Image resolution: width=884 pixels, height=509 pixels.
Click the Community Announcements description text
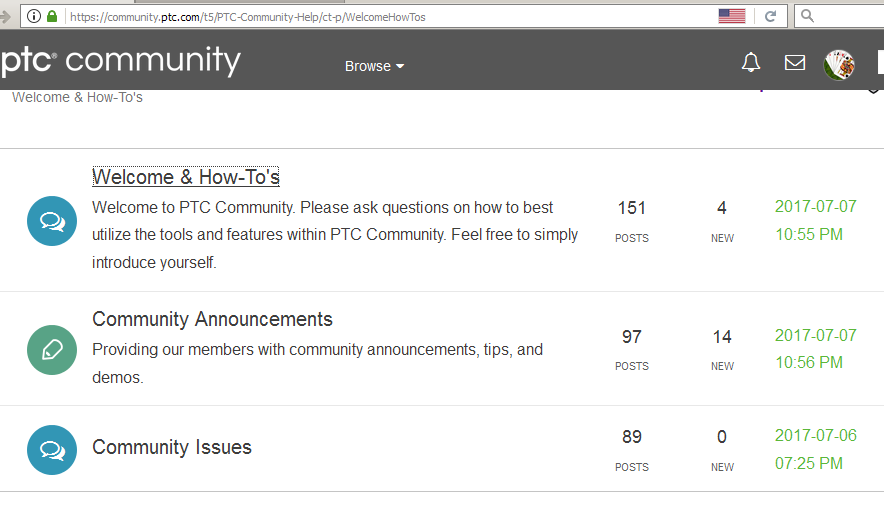[x=317, y=364]
